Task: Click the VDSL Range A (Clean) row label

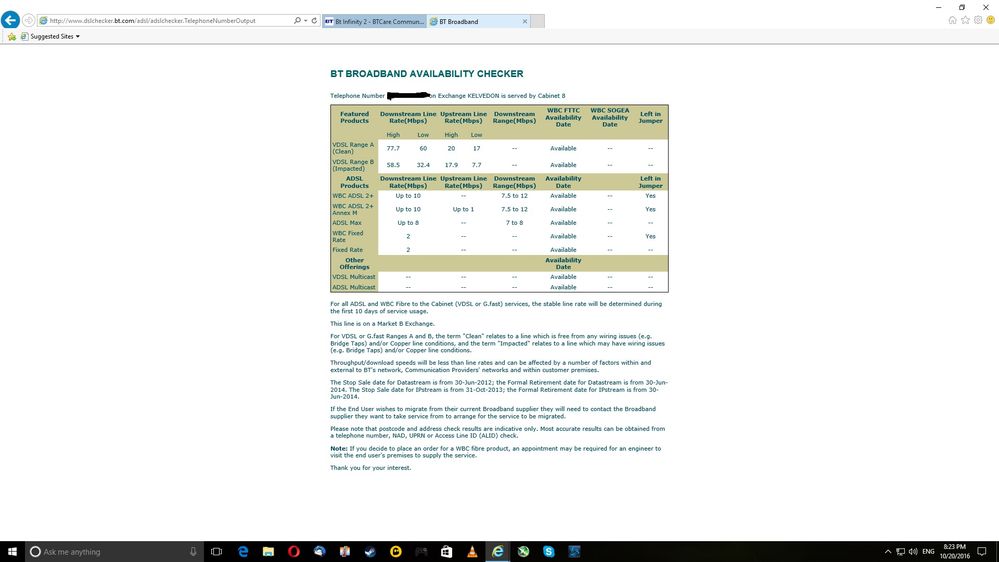Action: pyautogui.click(x=353, y=148)
